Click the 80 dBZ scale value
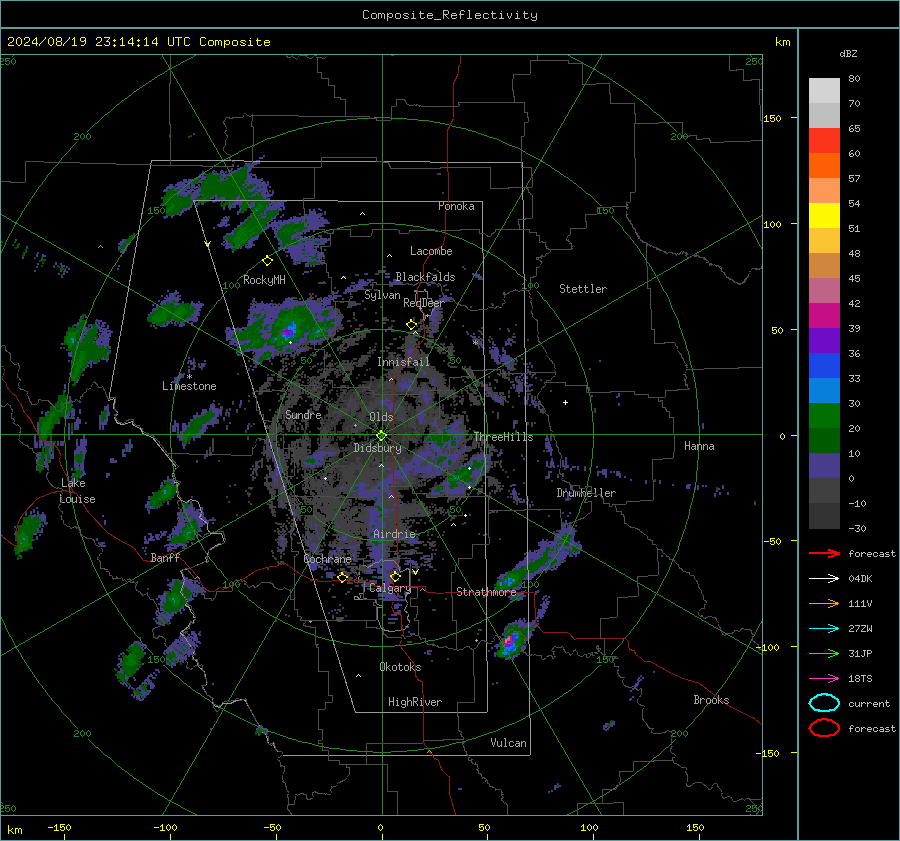 [x=854, y=78]
